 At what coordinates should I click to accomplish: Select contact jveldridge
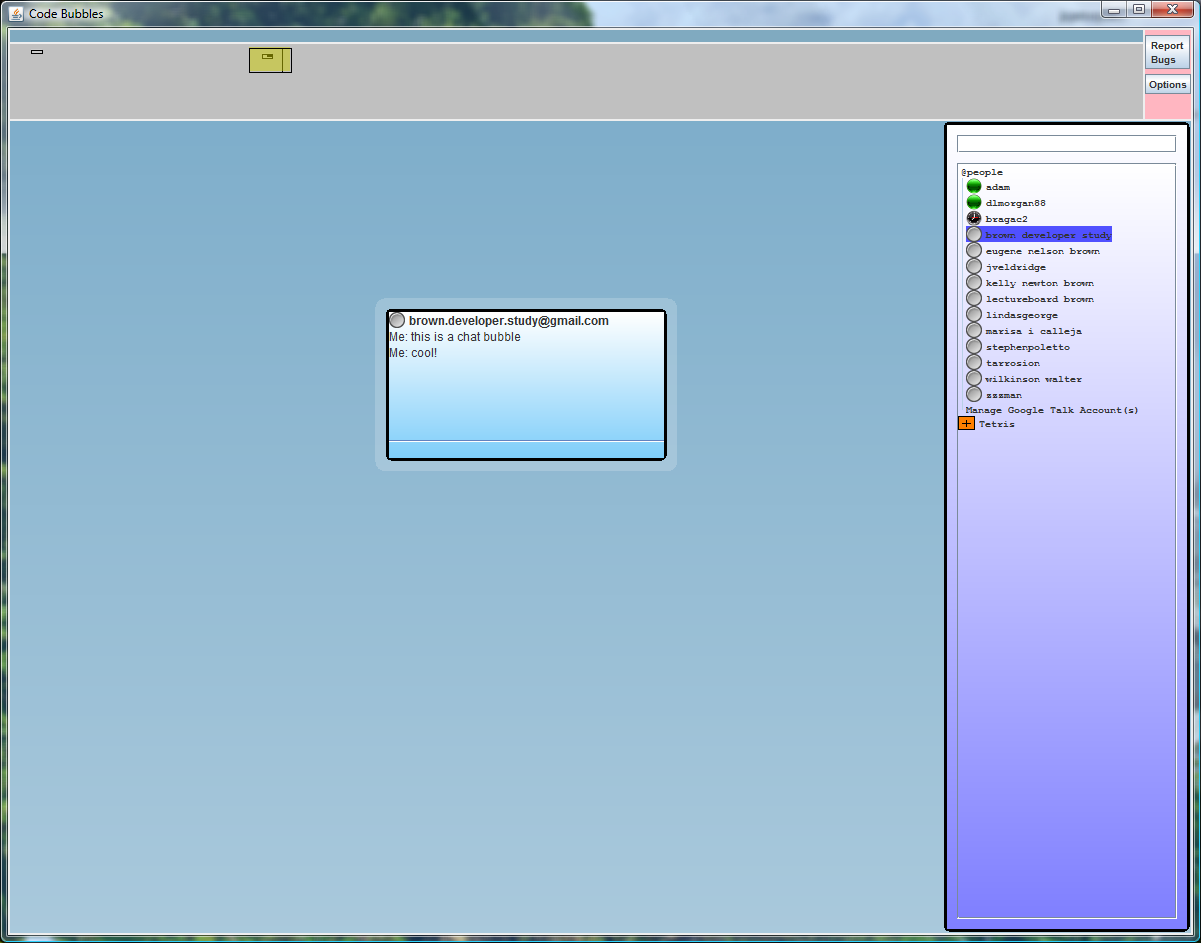point(1016,267)
